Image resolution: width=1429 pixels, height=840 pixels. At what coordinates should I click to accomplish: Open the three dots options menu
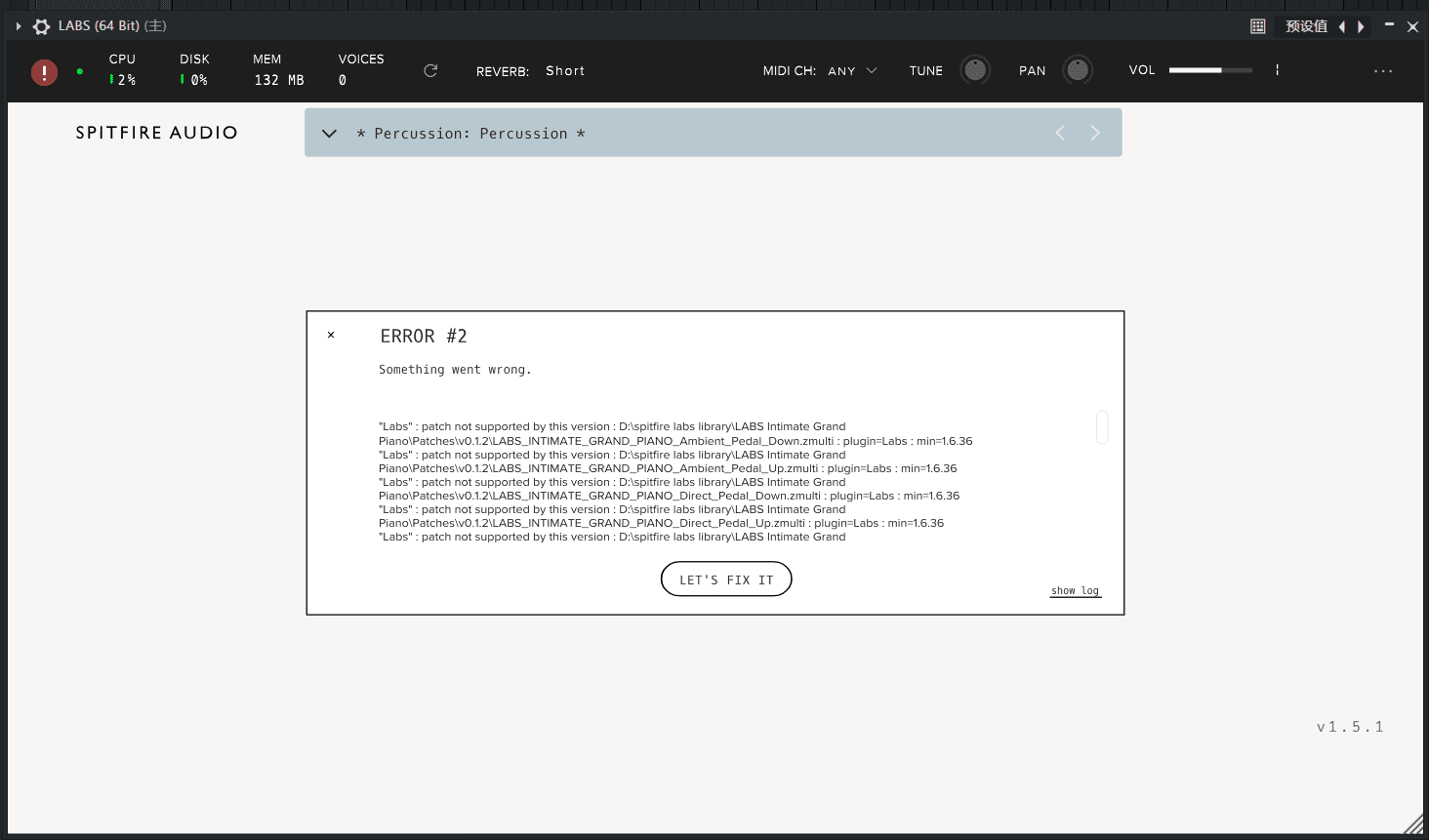(x=1383, y=71)
